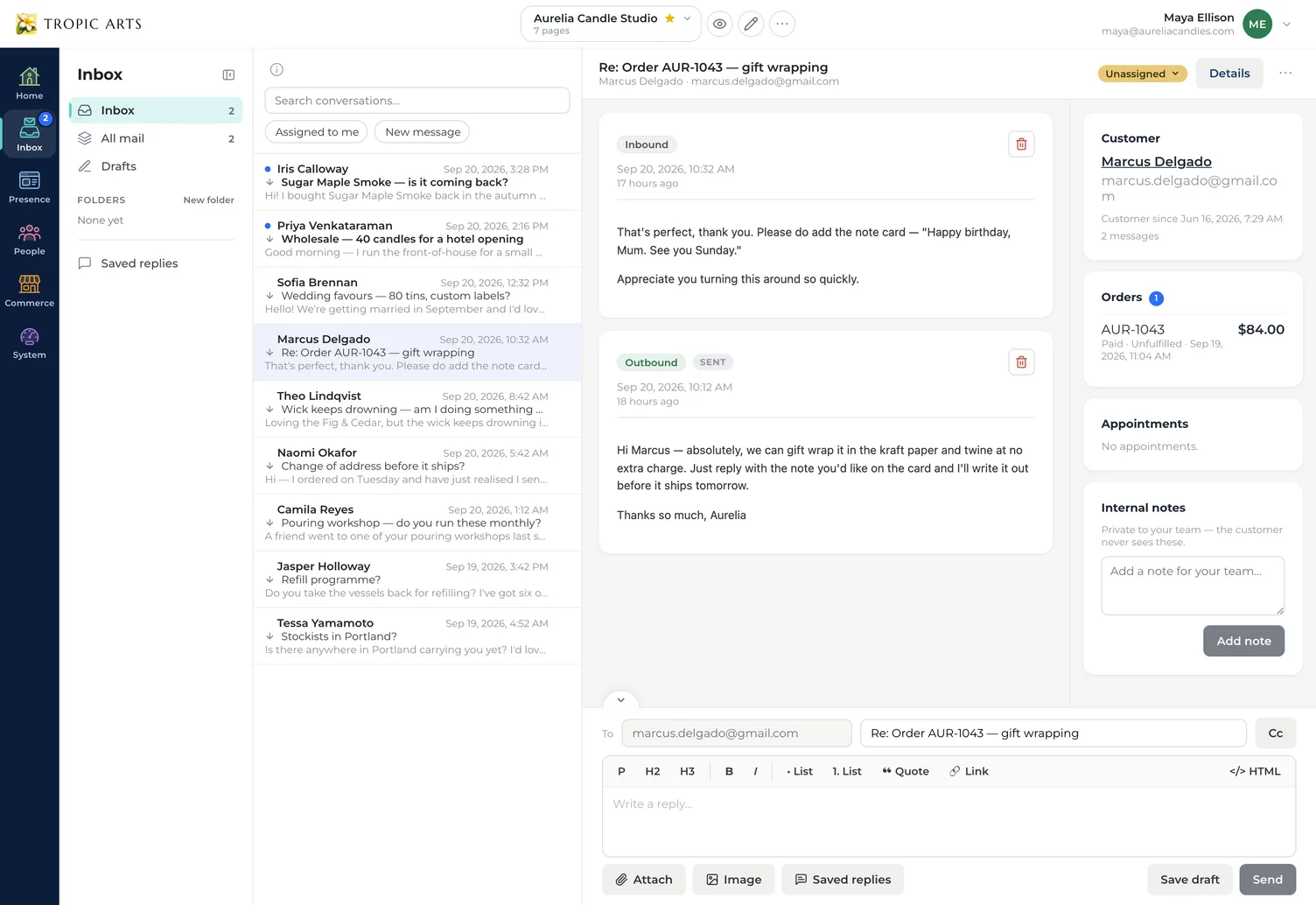Insert an image into the reply
1316x905 pixels.
pyautogui.click(x=733, y=880)
